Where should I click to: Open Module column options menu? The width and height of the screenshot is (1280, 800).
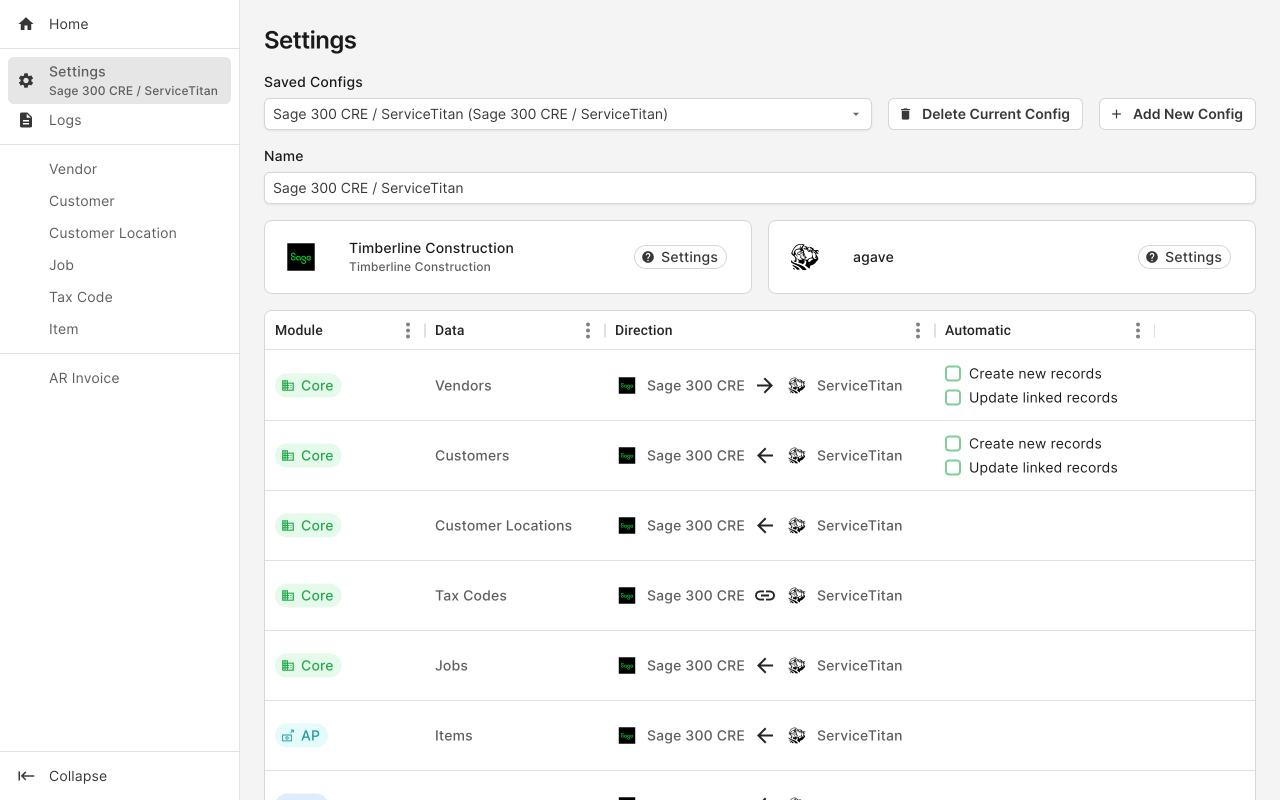408,330
